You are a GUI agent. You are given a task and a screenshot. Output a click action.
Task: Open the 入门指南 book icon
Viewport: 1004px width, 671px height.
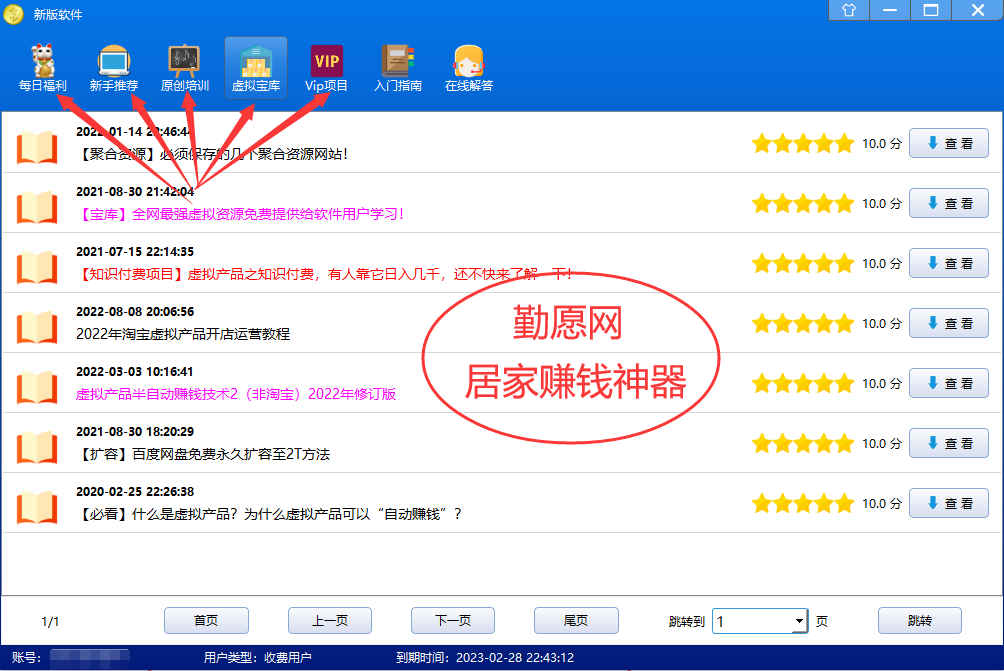(397, 62)
